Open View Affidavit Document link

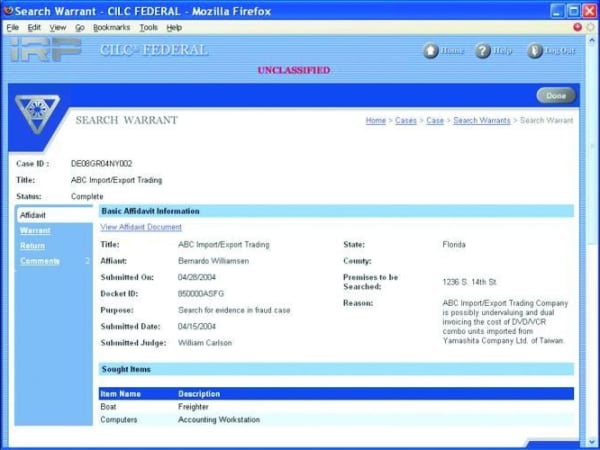(x=141, y=227)
